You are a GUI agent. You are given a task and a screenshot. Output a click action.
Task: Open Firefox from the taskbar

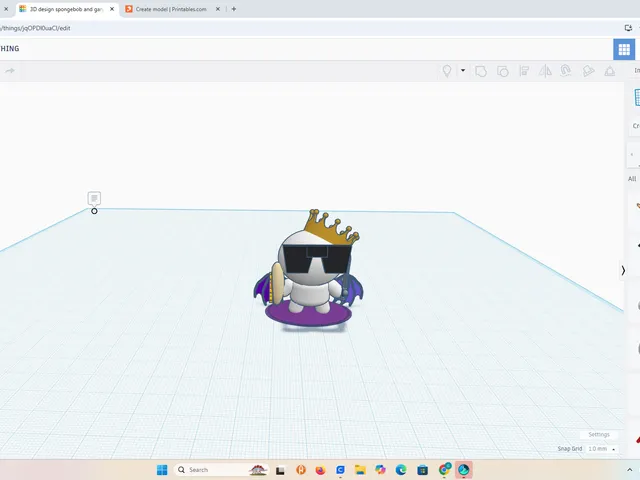pos(320,470)
